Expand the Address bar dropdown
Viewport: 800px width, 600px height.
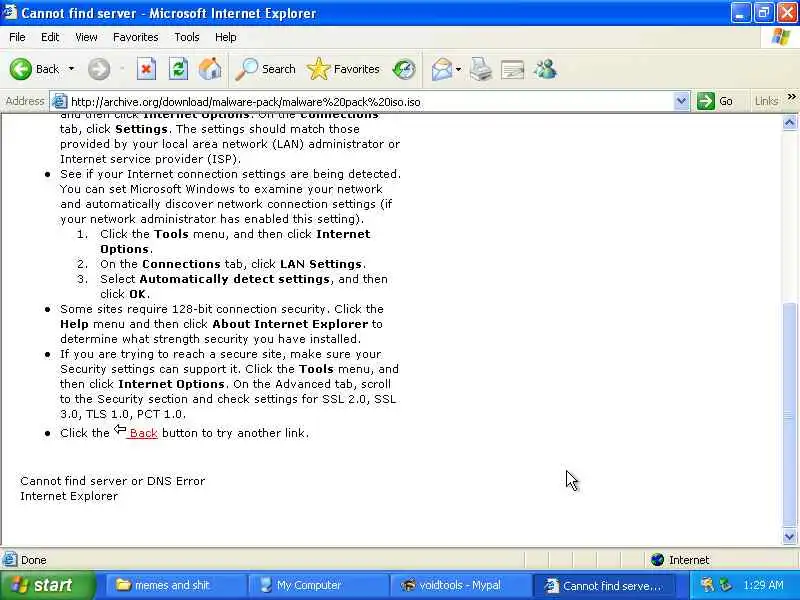pyautogui.click(x=681, y=102)
